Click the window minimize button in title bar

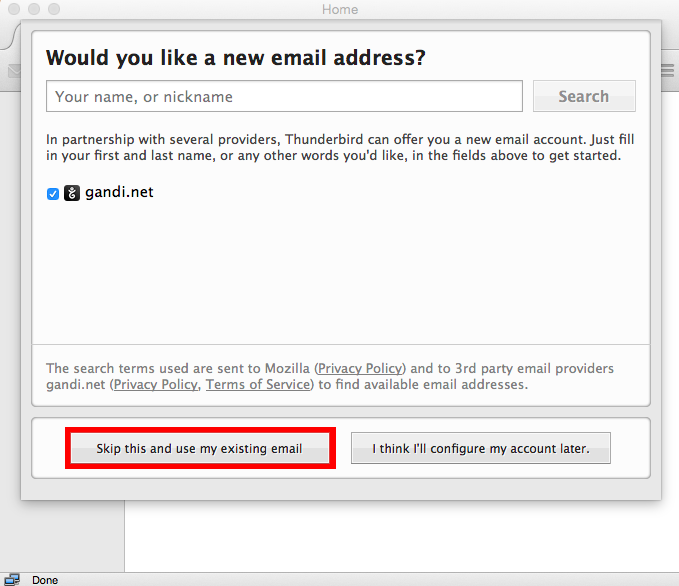click(34, 9)
